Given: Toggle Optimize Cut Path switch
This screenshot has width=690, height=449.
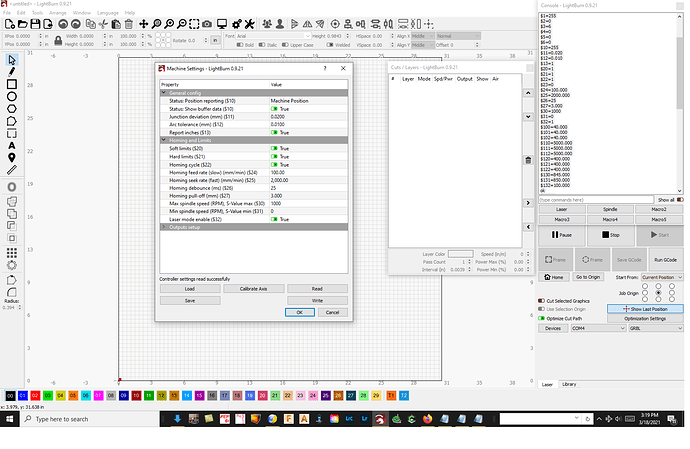Looking at the screenshot, I should (x=542, y=318).
